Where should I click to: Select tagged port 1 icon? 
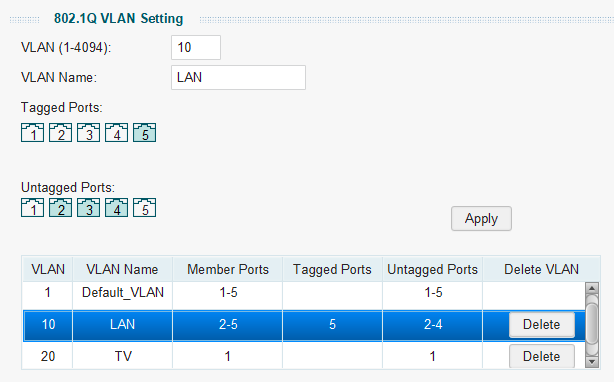click(33, 132)
